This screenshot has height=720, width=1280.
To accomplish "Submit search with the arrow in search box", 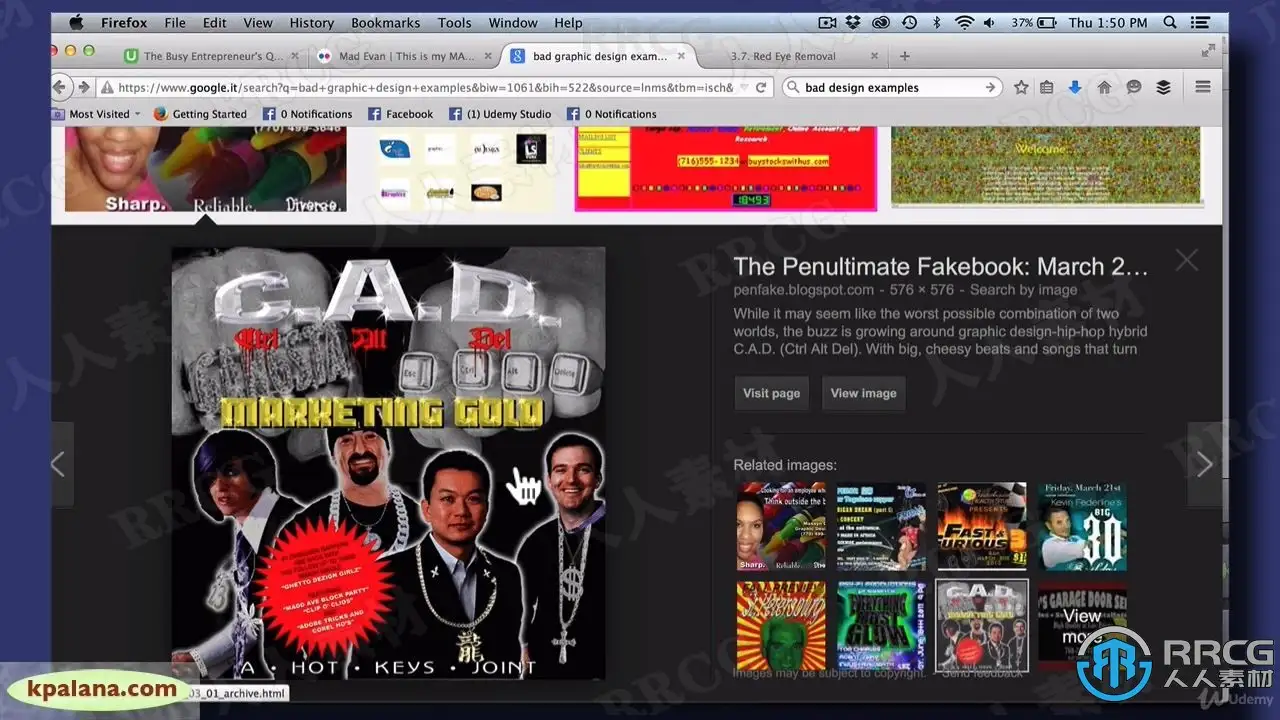I will point(990,87).
